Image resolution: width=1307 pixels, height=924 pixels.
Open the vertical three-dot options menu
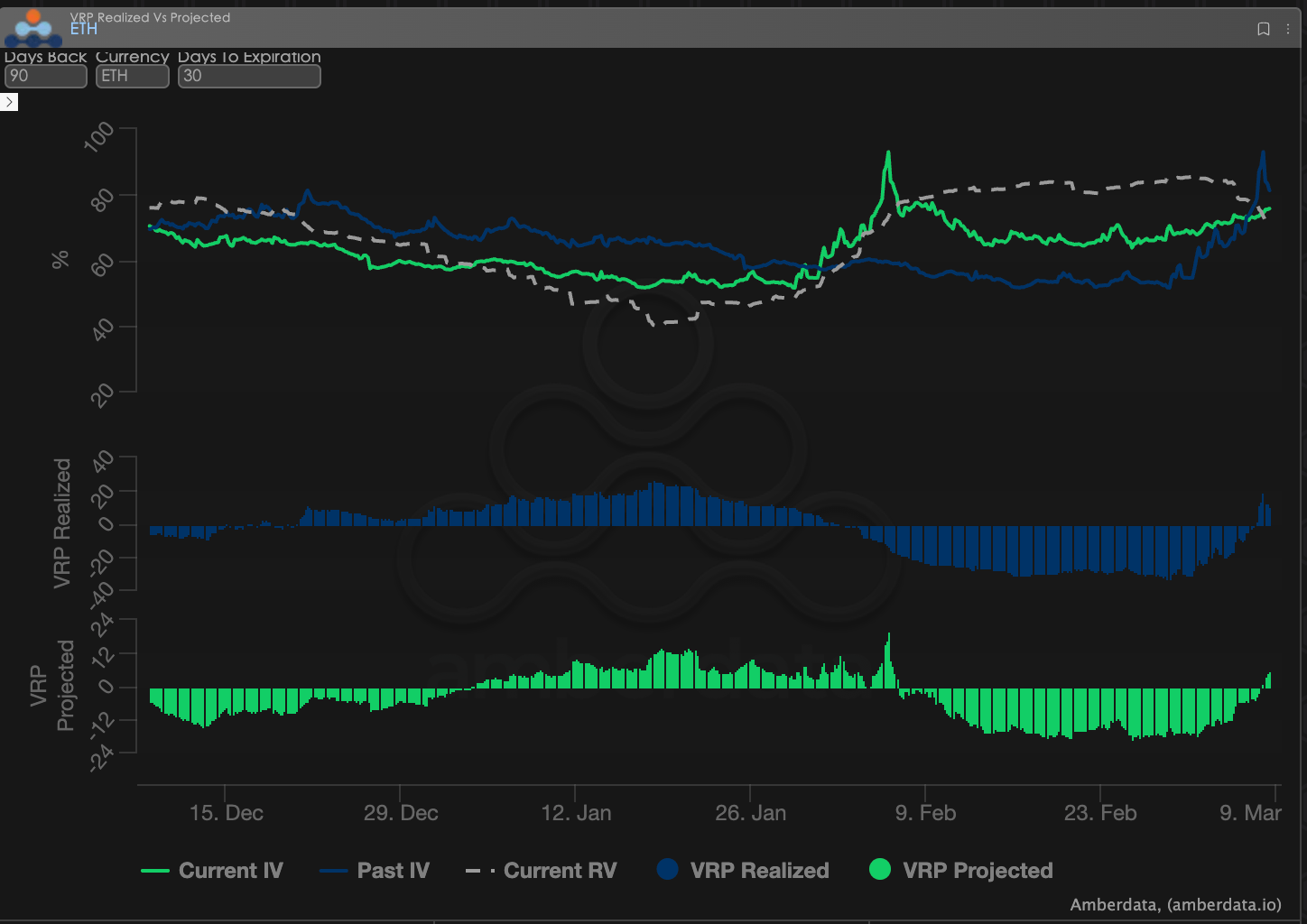[x=1288, y=29]
